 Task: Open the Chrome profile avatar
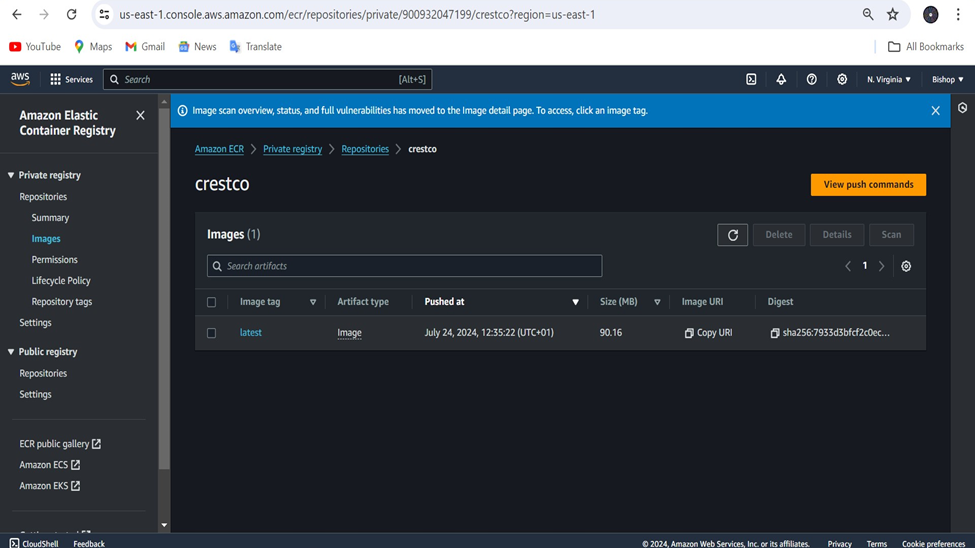coord(930,14)
